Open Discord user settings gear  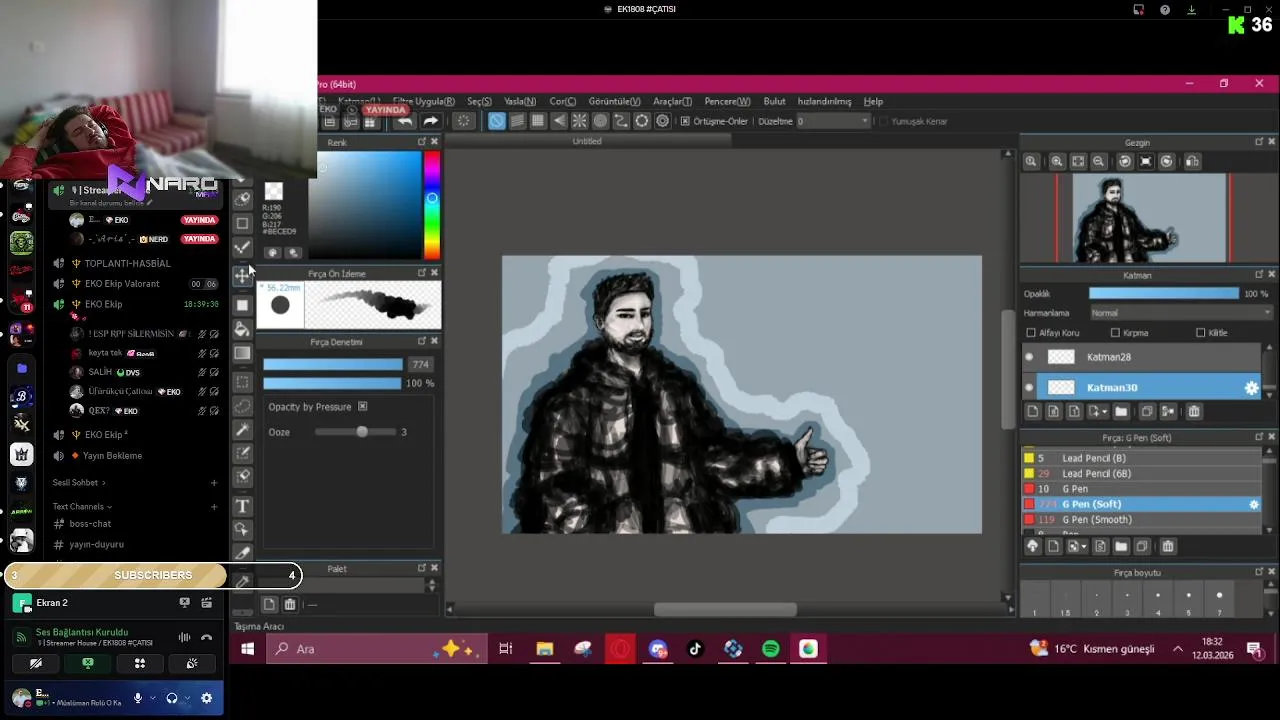coord(207,698)
